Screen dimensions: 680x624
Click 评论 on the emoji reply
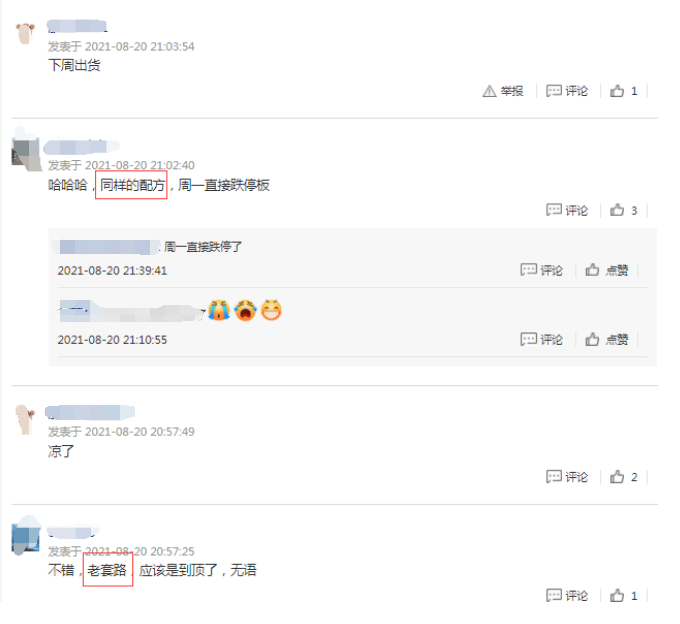[542, 339]
